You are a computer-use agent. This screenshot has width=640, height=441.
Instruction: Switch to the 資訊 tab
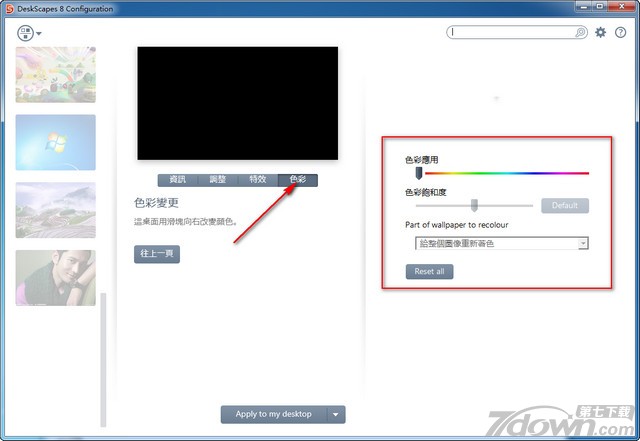pyautogui.click(x=178, y=180)
